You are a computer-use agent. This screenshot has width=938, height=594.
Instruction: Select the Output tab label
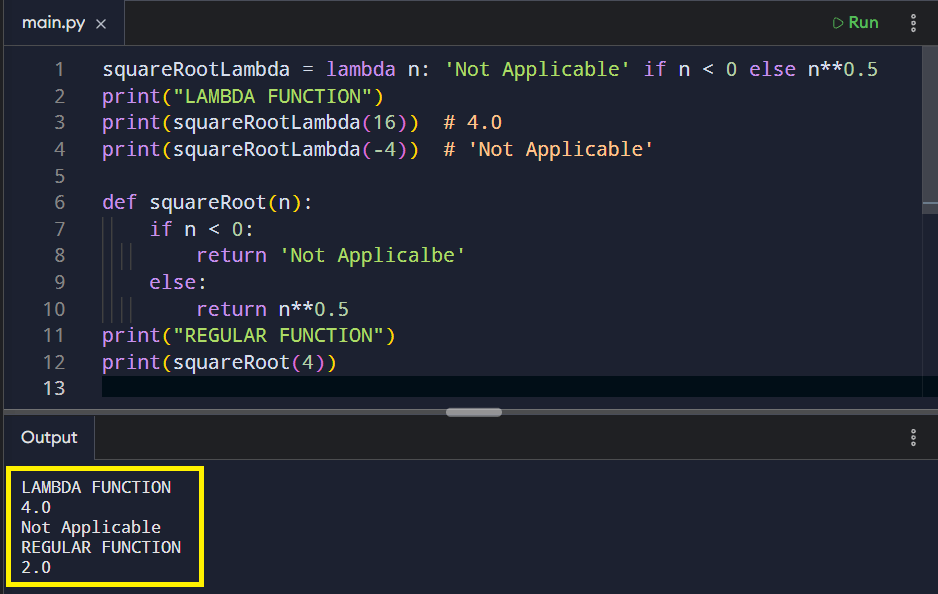point(47,437)
